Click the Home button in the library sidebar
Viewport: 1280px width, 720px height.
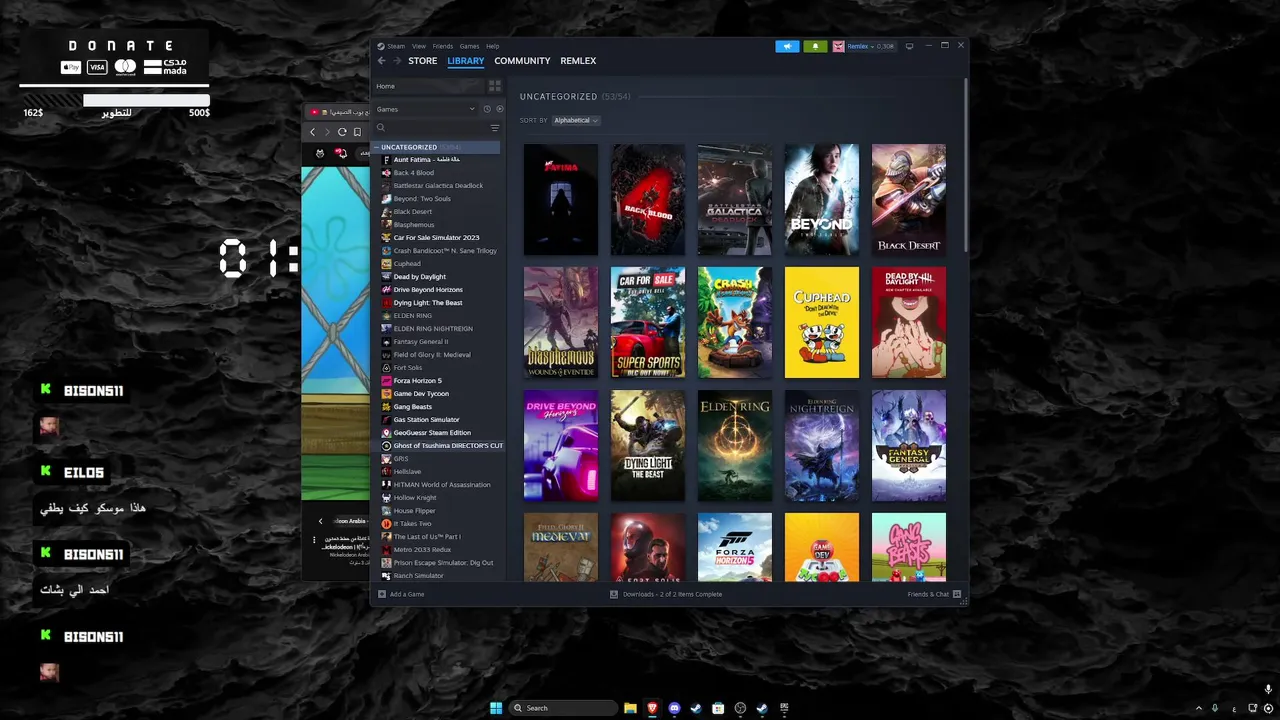click(429, 86)
